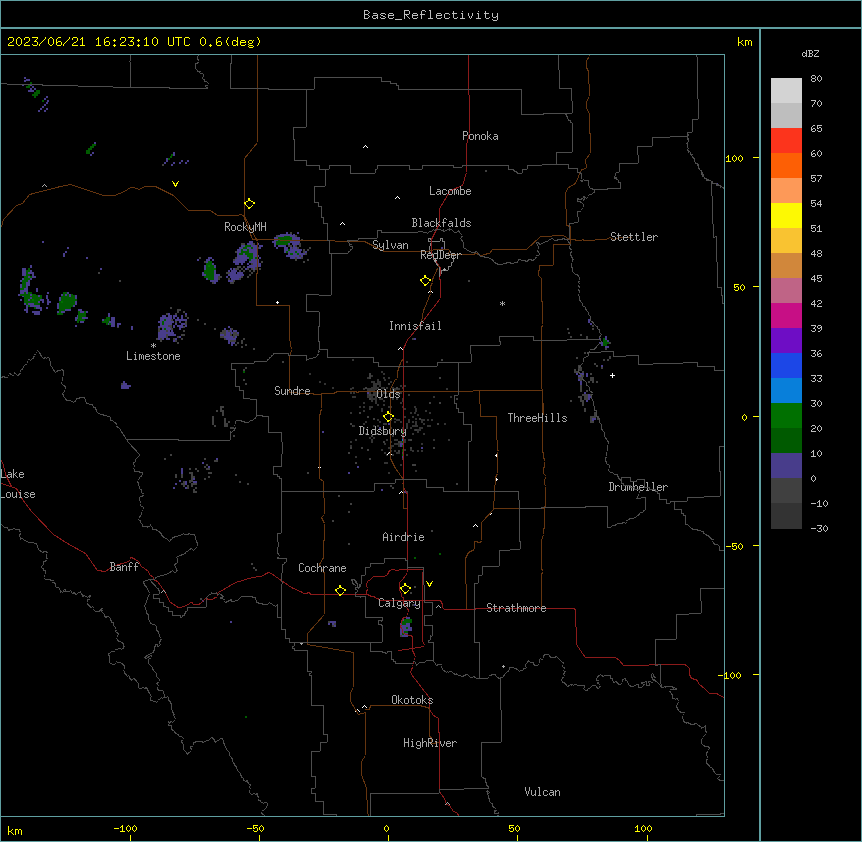Click the Okotoks town label

[412, 700]
